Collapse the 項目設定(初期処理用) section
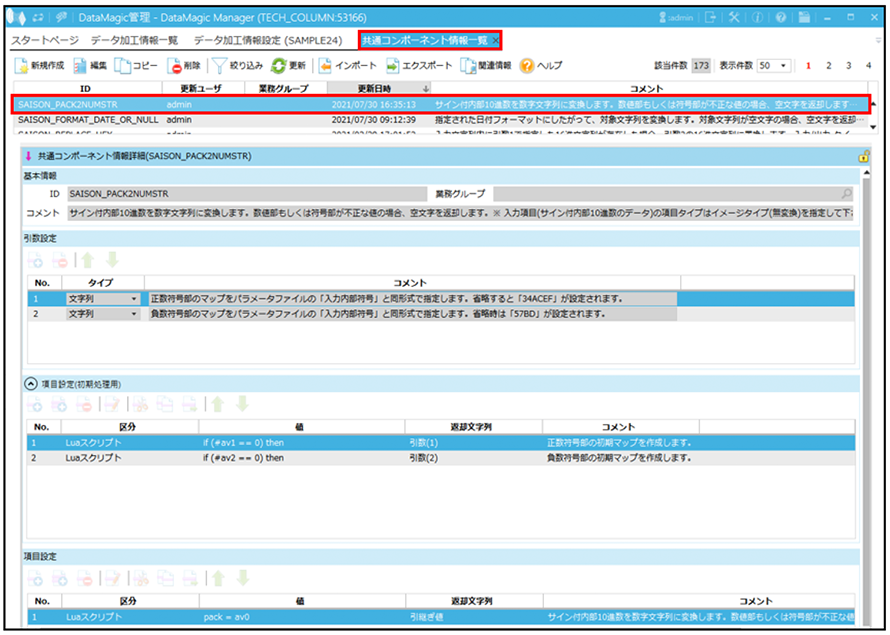 click(30, 382)
